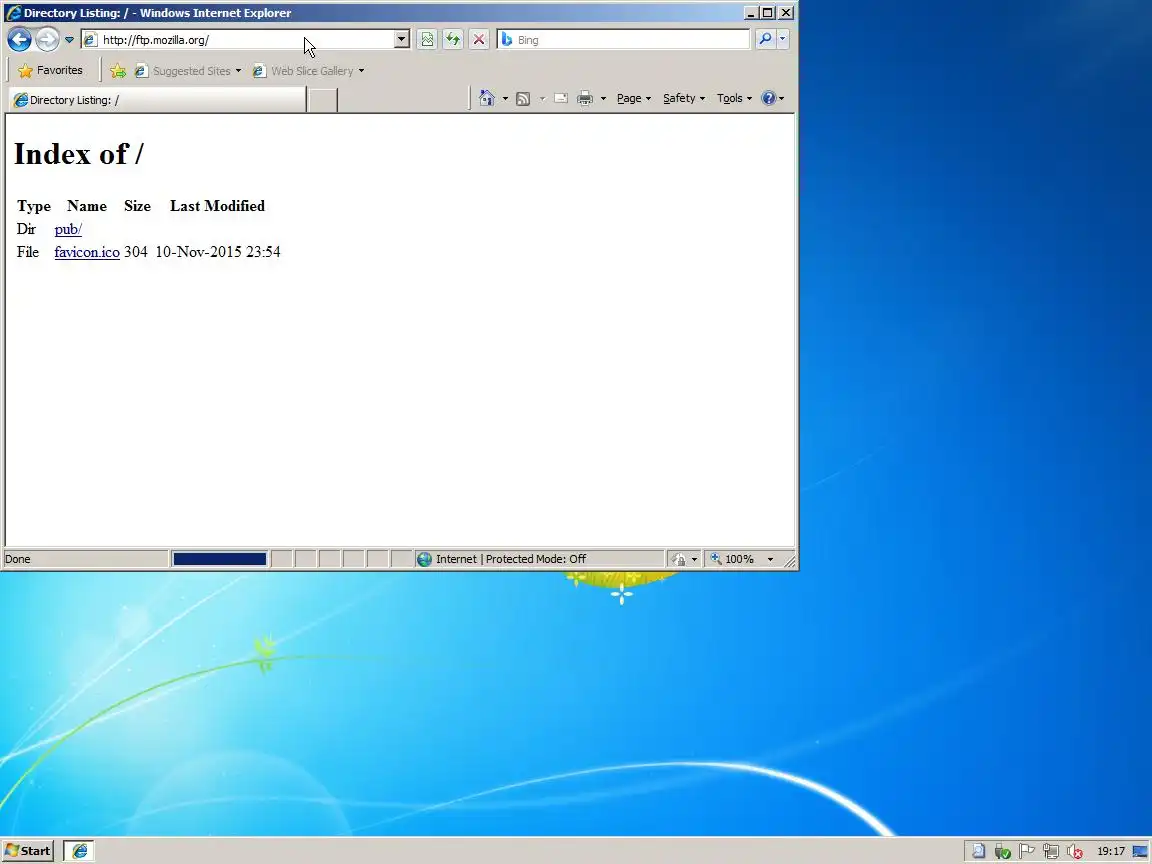The width and height of the screenshot is (1152, 864).
Task: Click the Read Mail envelope icon
Action: point(561,98)
